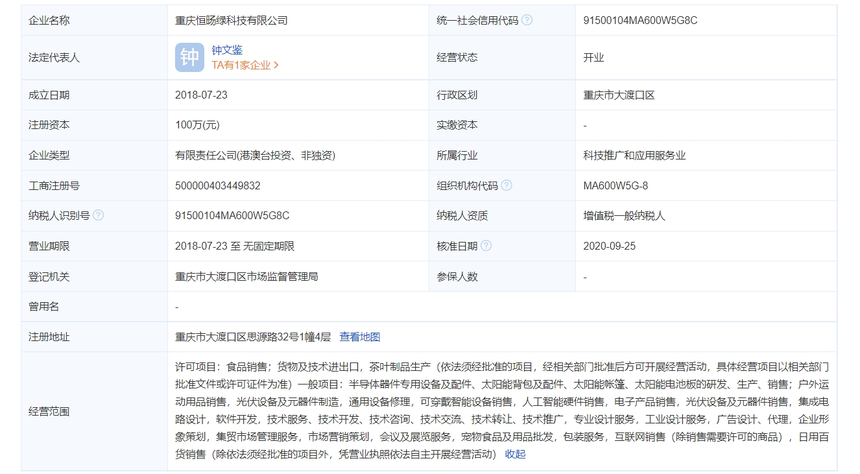
Task: Click the 科技推广和应用服务业 industry value
Action: (634, 155)
